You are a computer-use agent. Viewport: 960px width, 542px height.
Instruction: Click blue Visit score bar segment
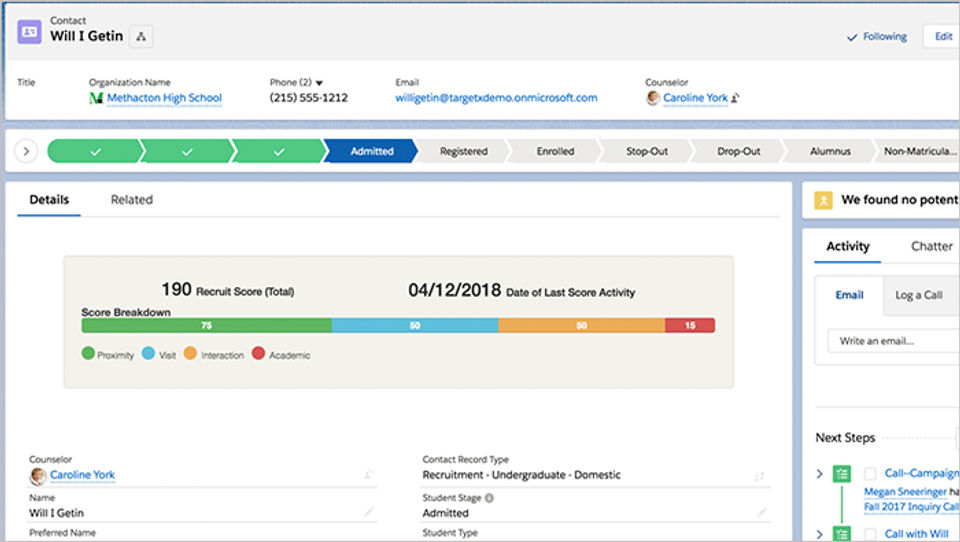click(415, 325)
